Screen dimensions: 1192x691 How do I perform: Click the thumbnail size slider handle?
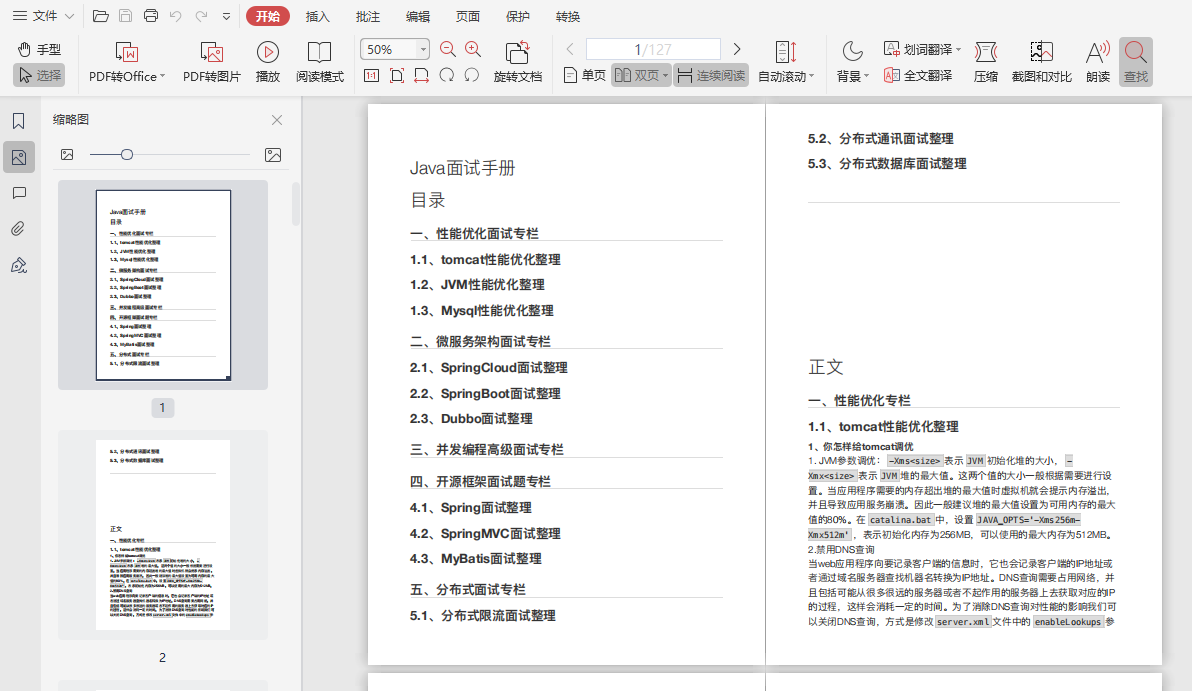click(x=127, y=154)
